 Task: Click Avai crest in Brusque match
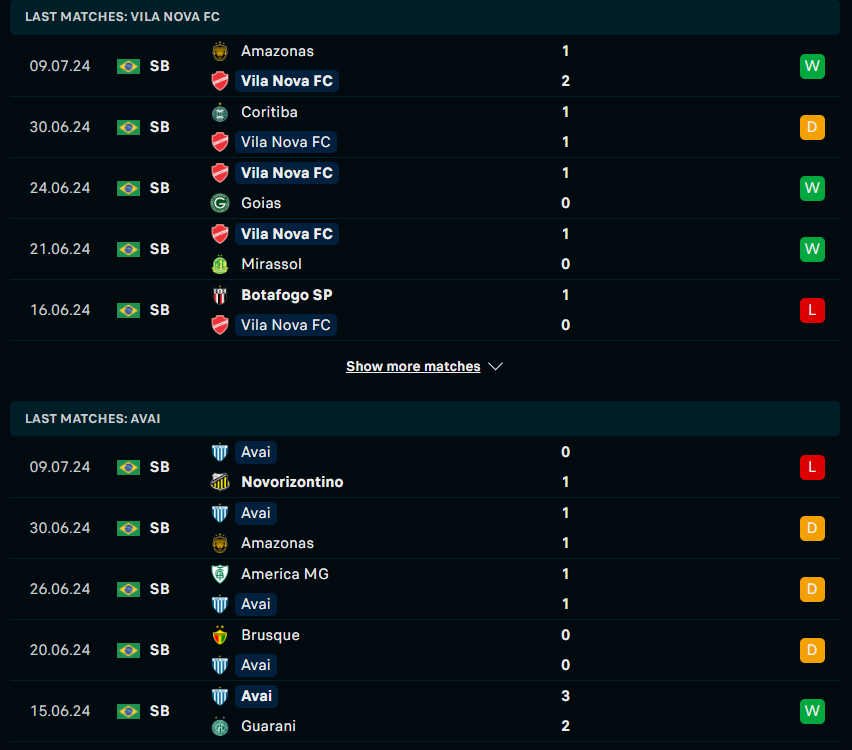[220, 665]
